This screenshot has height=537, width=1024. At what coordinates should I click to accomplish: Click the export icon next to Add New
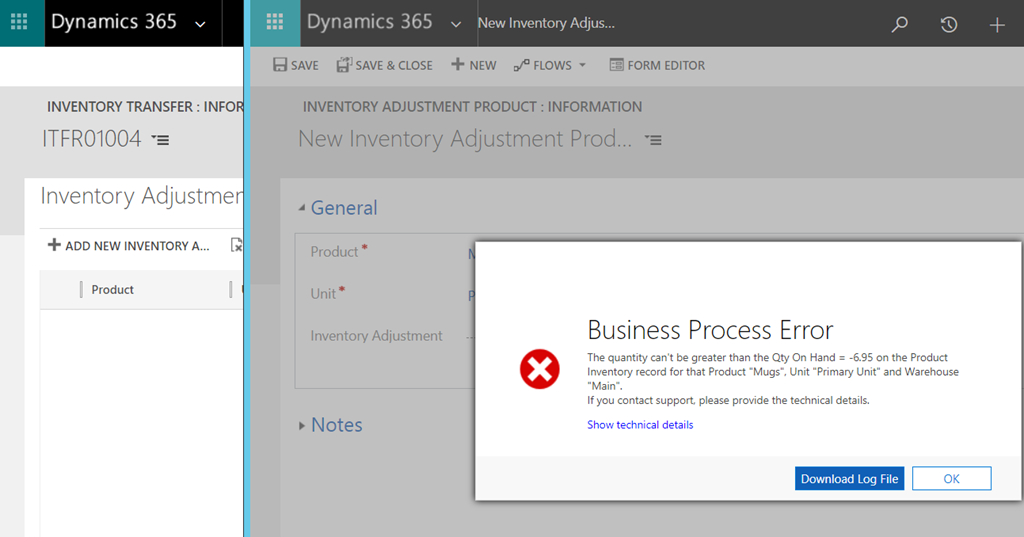(236, 245)
